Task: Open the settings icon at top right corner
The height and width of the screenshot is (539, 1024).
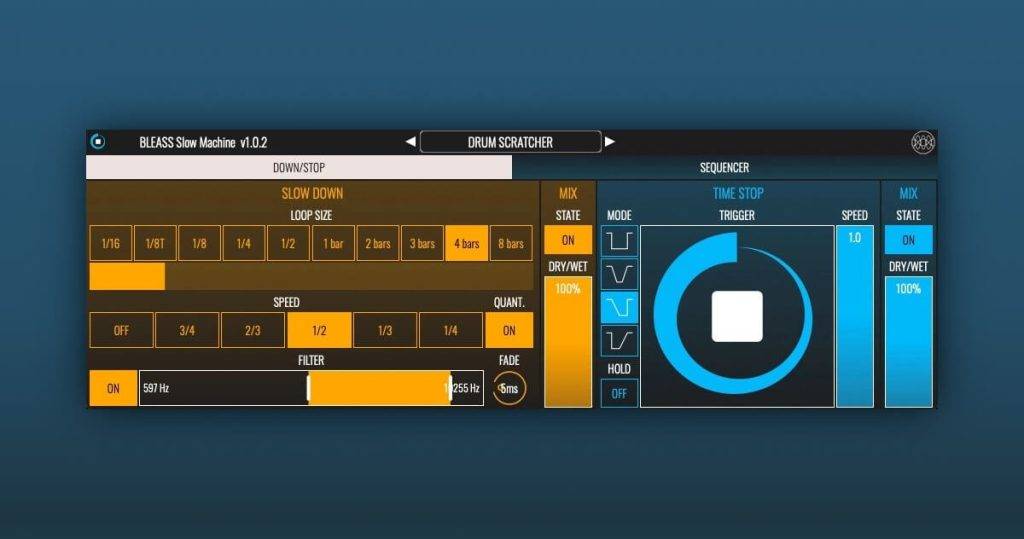Action: [x=923, y=142]
